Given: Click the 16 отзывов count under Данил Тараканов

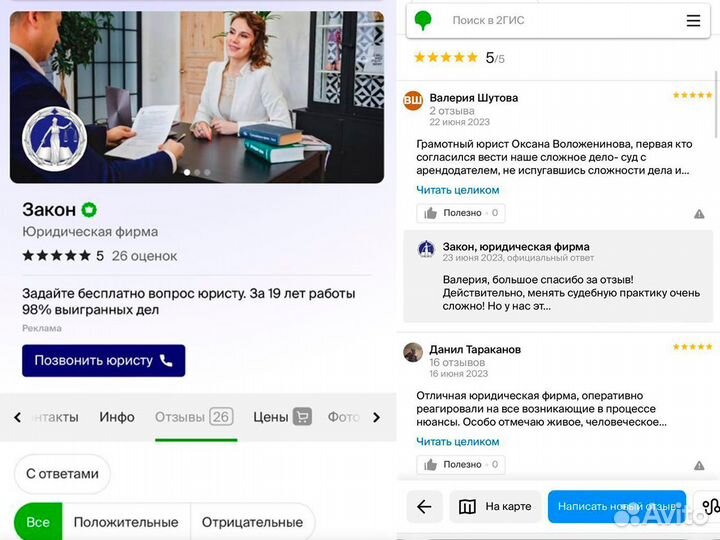Looking at the screenshot, I should pos(457,362).
